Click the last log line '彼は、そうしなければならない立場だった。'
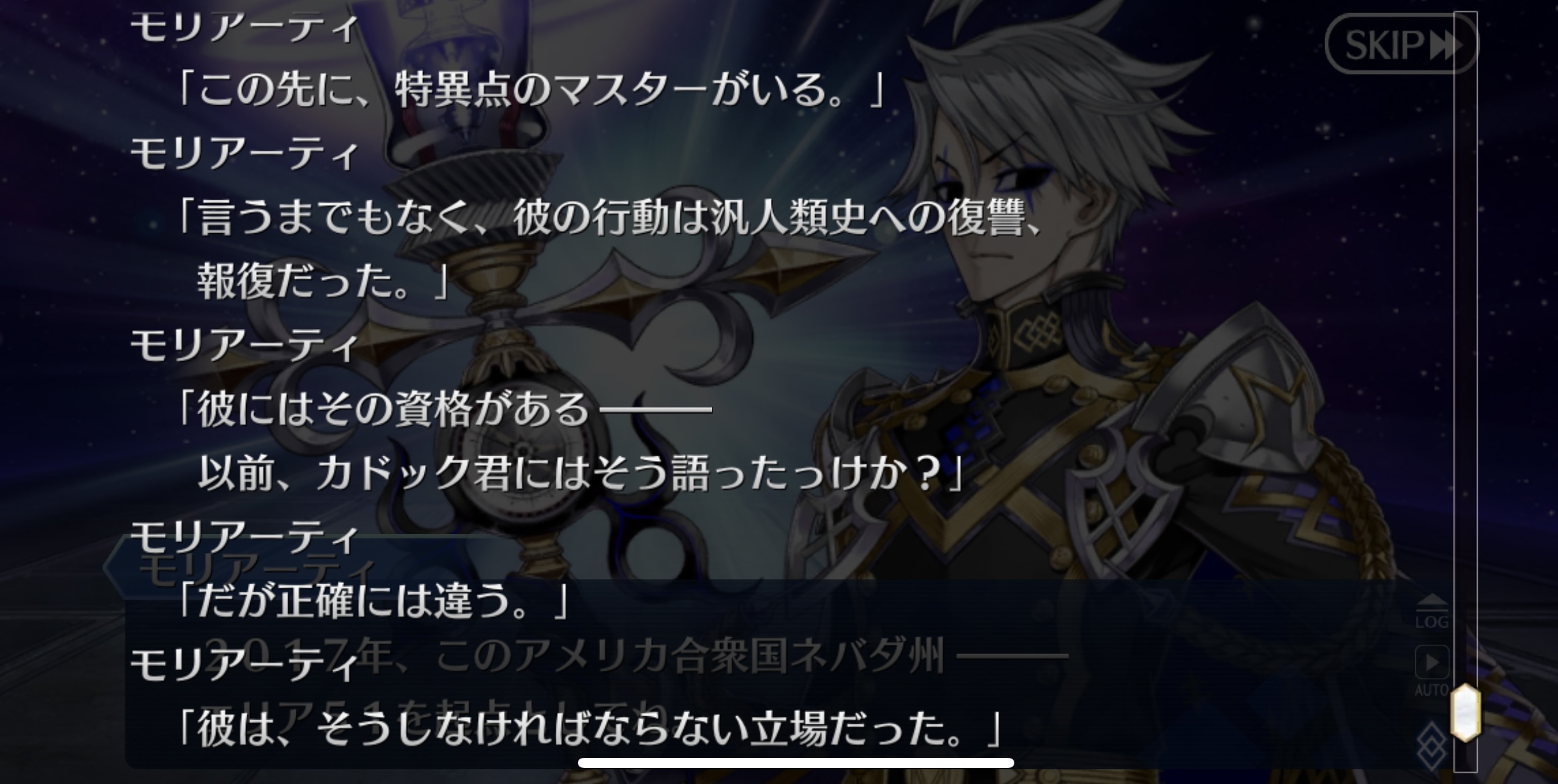This screenshot has height=784, width=1558. [588, 729]
